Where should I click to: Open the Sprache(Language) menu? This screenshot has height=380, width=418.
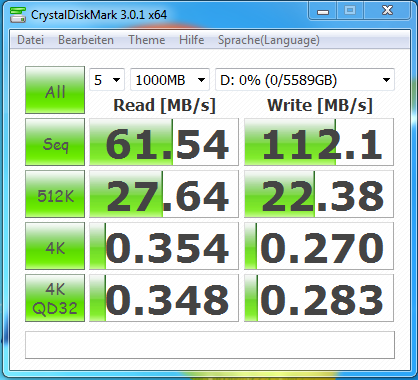[269, 40]
